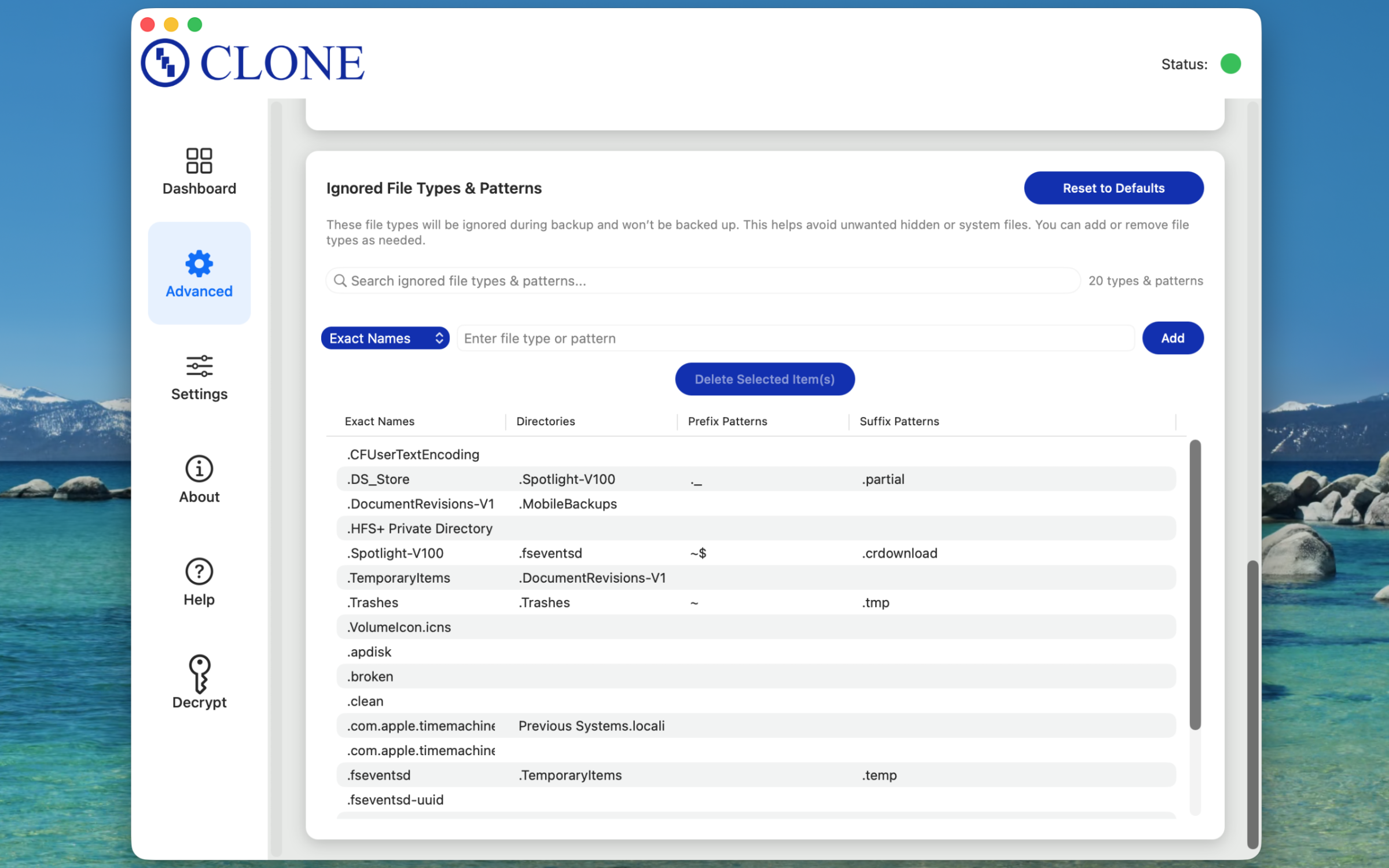Click the Enter file type field
Viewport: 1389px width, 868px height.
coord(796,339)
